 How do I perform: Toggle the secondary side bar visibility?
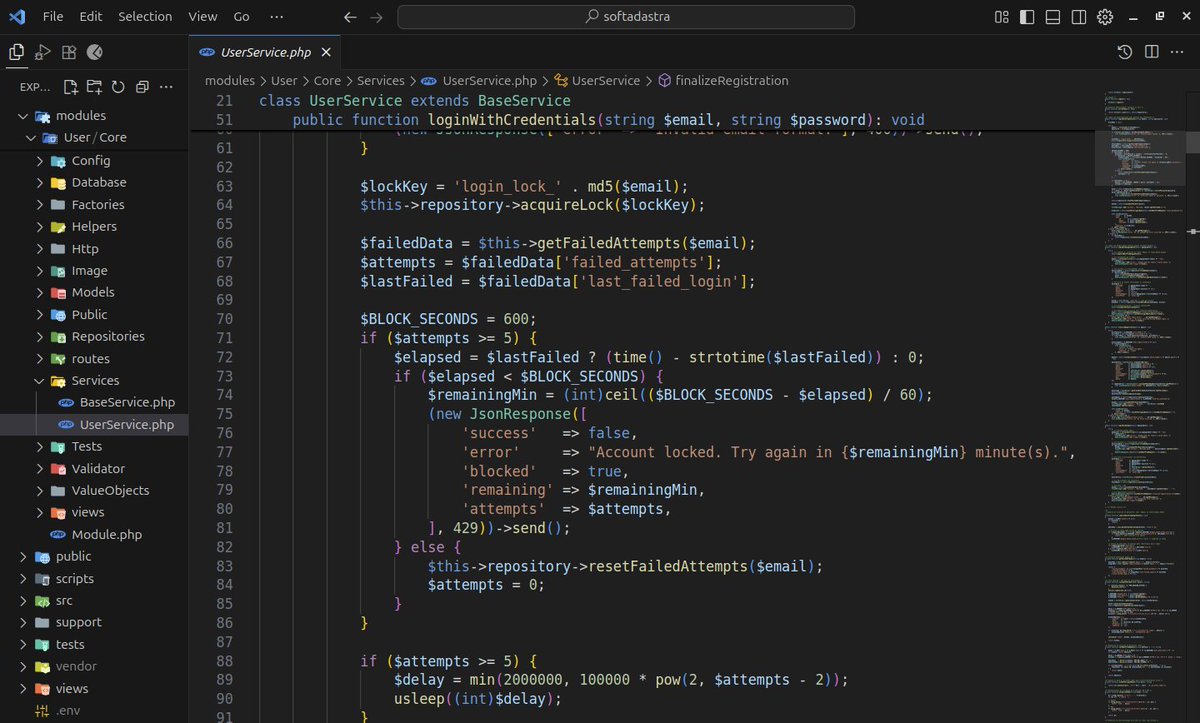(x=1079, y=17)
